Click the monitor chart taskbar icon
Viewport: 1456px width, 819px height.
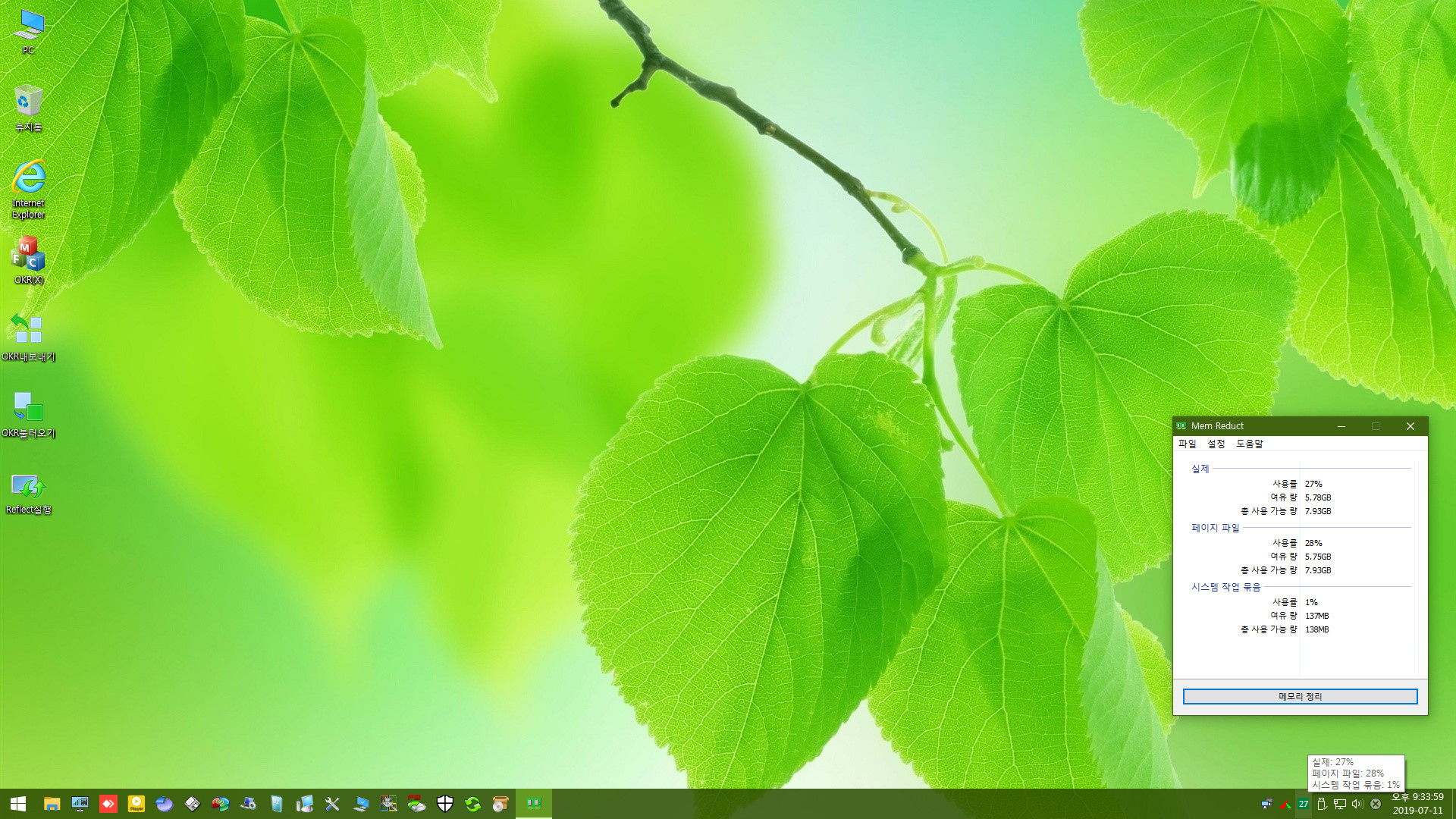pos(80,804)
